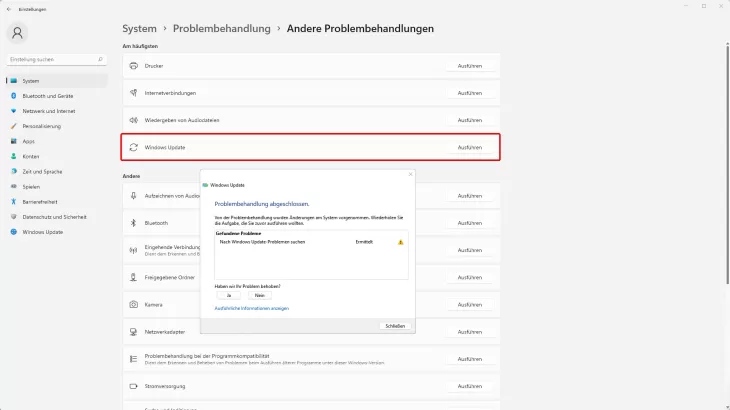Click the Internetverbindungen Wi-Fi icon
Image resolution: width=730 pixels, height=410 pixels.
coord(133,93)
